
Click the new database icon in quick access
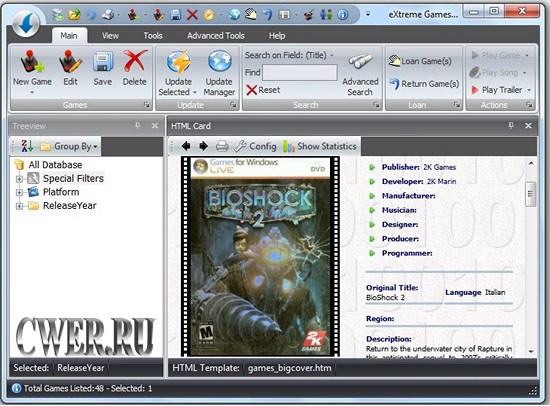click(58, 15)
